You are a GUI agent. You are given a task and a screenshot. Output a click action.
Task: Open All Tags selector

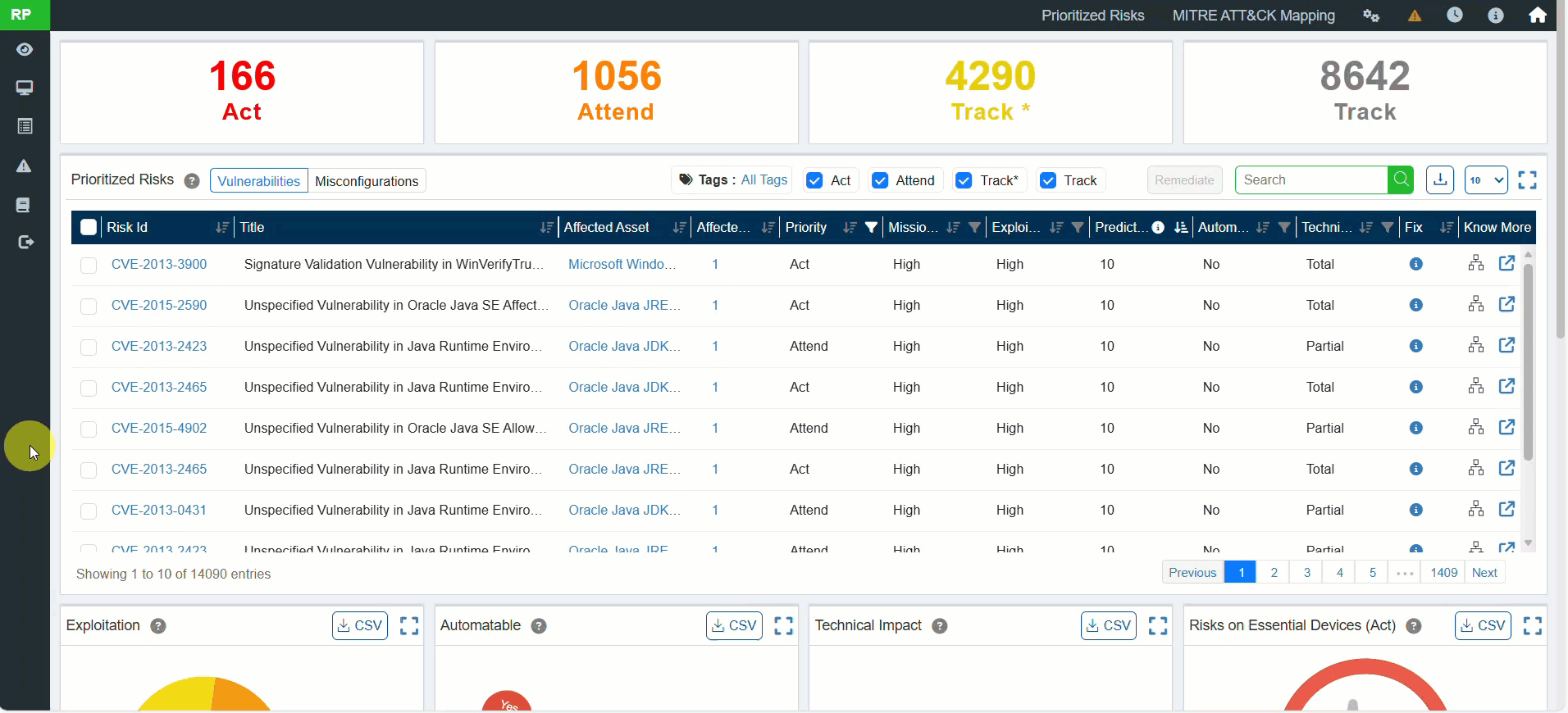pyautogui.click(x=763, y=180)
